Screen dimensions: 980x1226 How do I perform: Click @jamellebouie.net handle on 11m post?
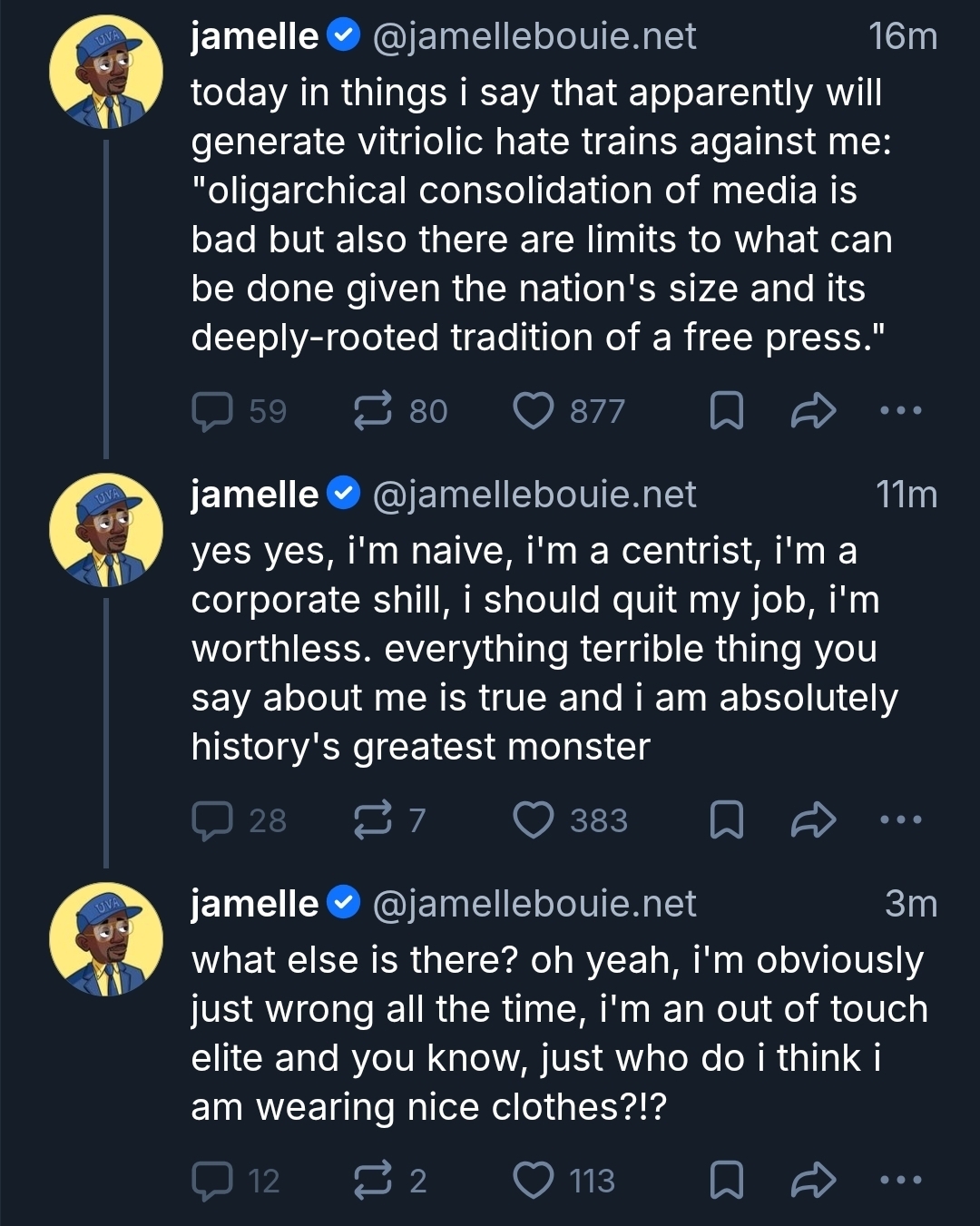(534, 495)
